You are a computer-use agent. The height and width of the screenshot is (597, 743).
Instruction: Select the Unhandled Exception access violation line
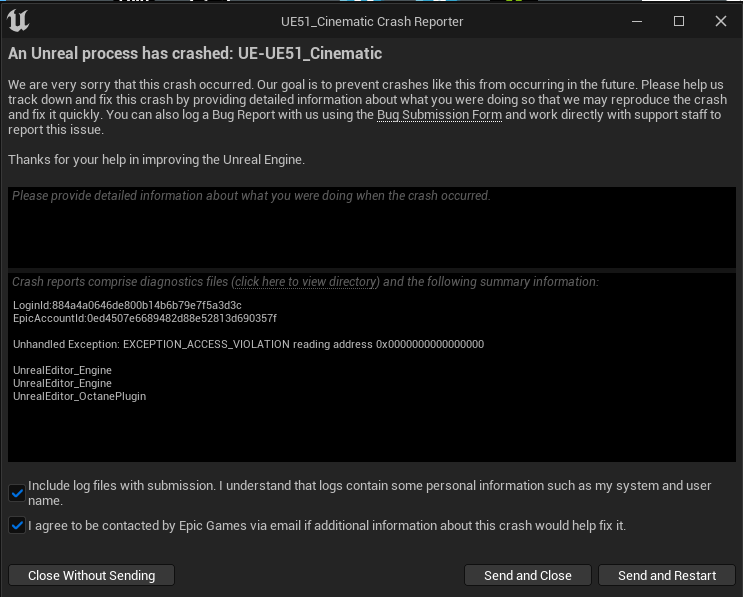pyautogui.click(x=248, y=344)
